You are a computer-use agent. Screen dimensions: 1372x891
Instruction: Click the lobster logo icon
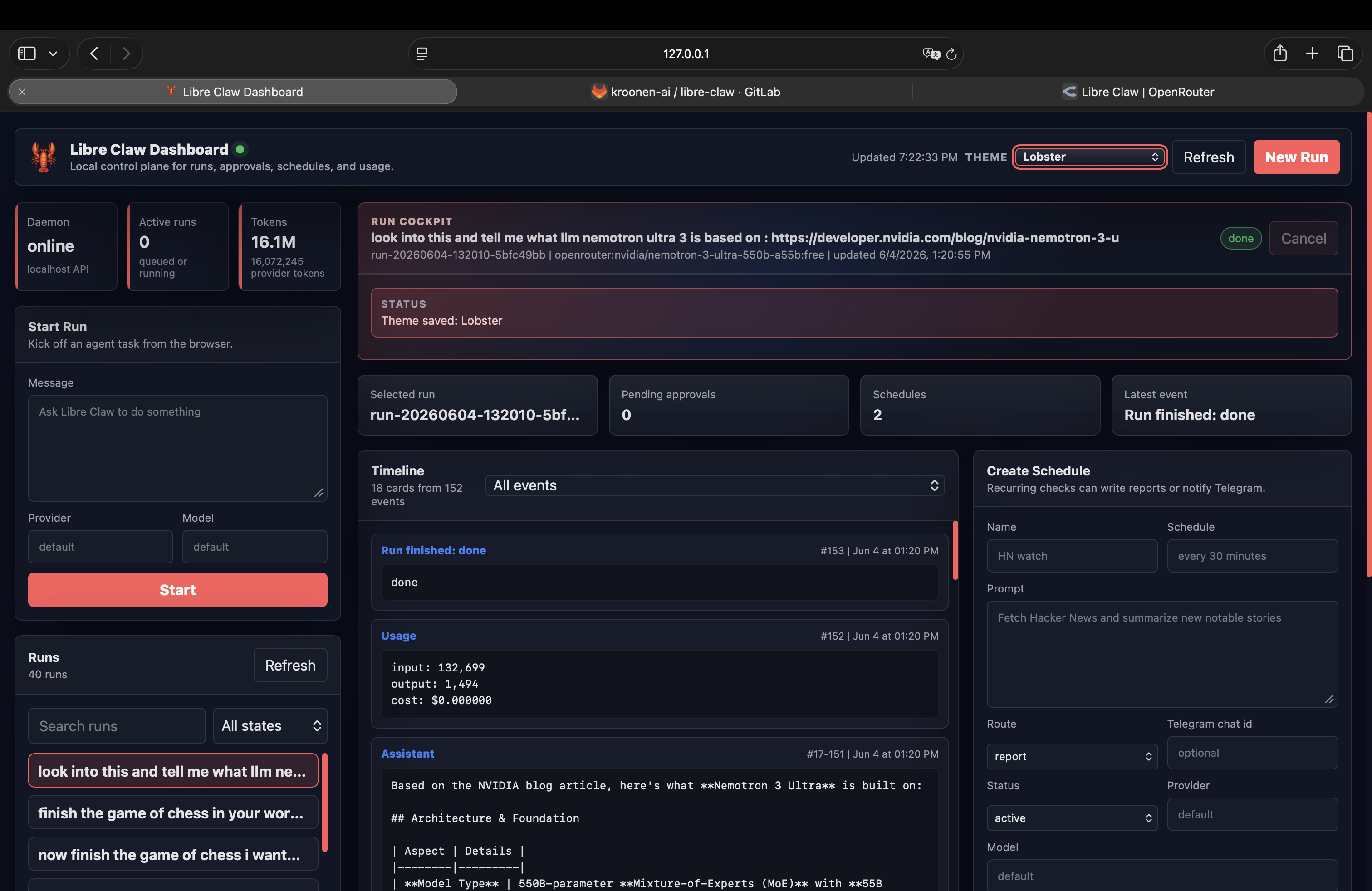tap(44, 157)
